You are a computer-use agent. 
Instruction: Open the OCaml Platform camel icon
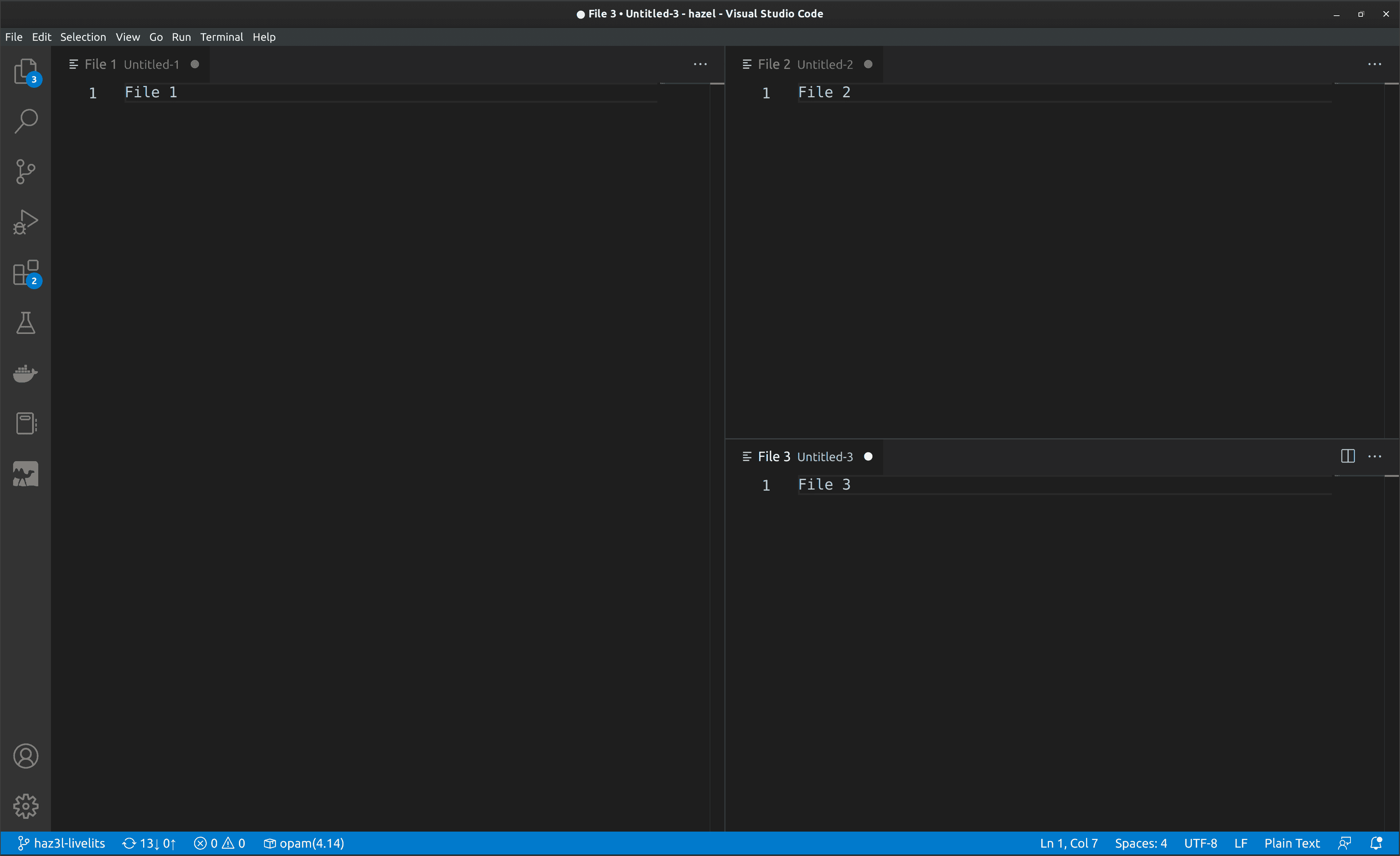25,474
